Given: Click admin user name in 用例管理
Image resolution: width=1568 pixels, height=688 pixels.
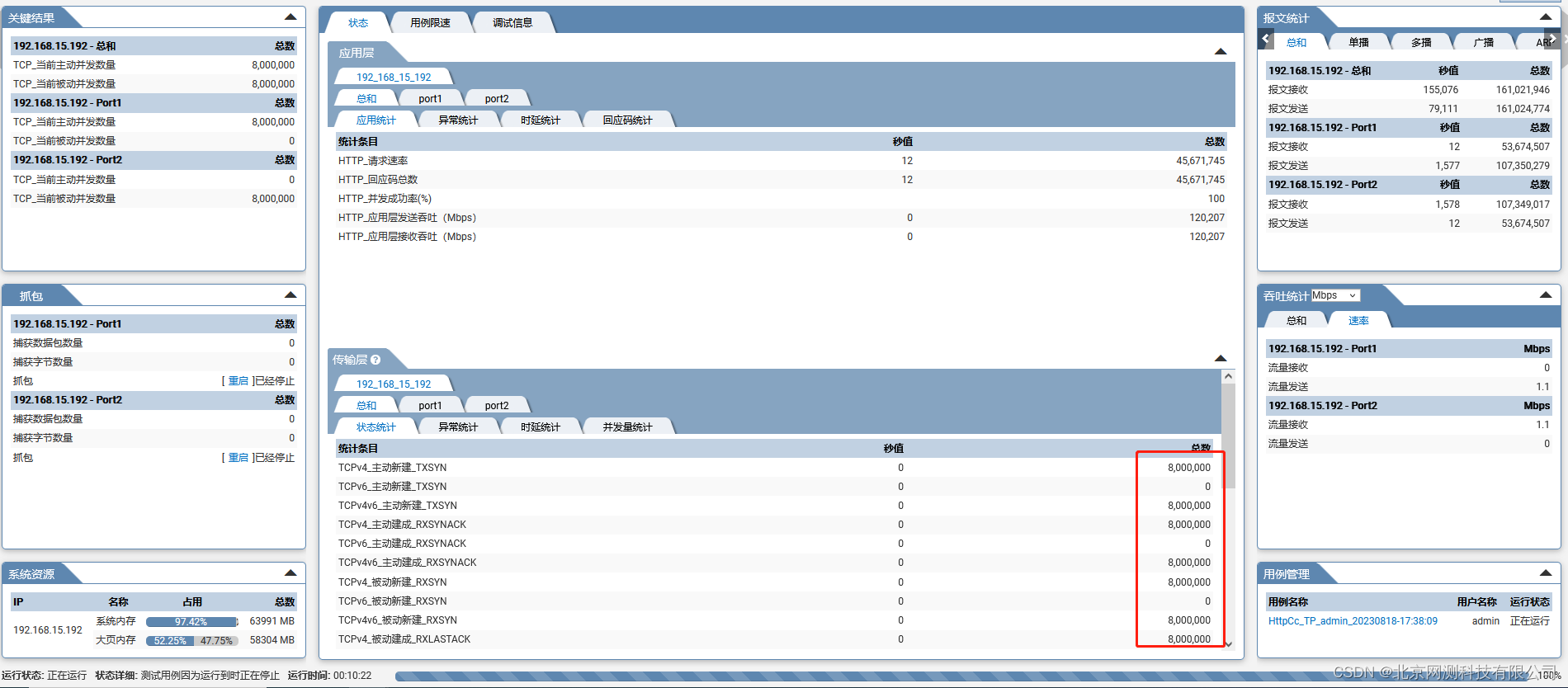Looking at the screenshot, I should tap(1485, 621).
